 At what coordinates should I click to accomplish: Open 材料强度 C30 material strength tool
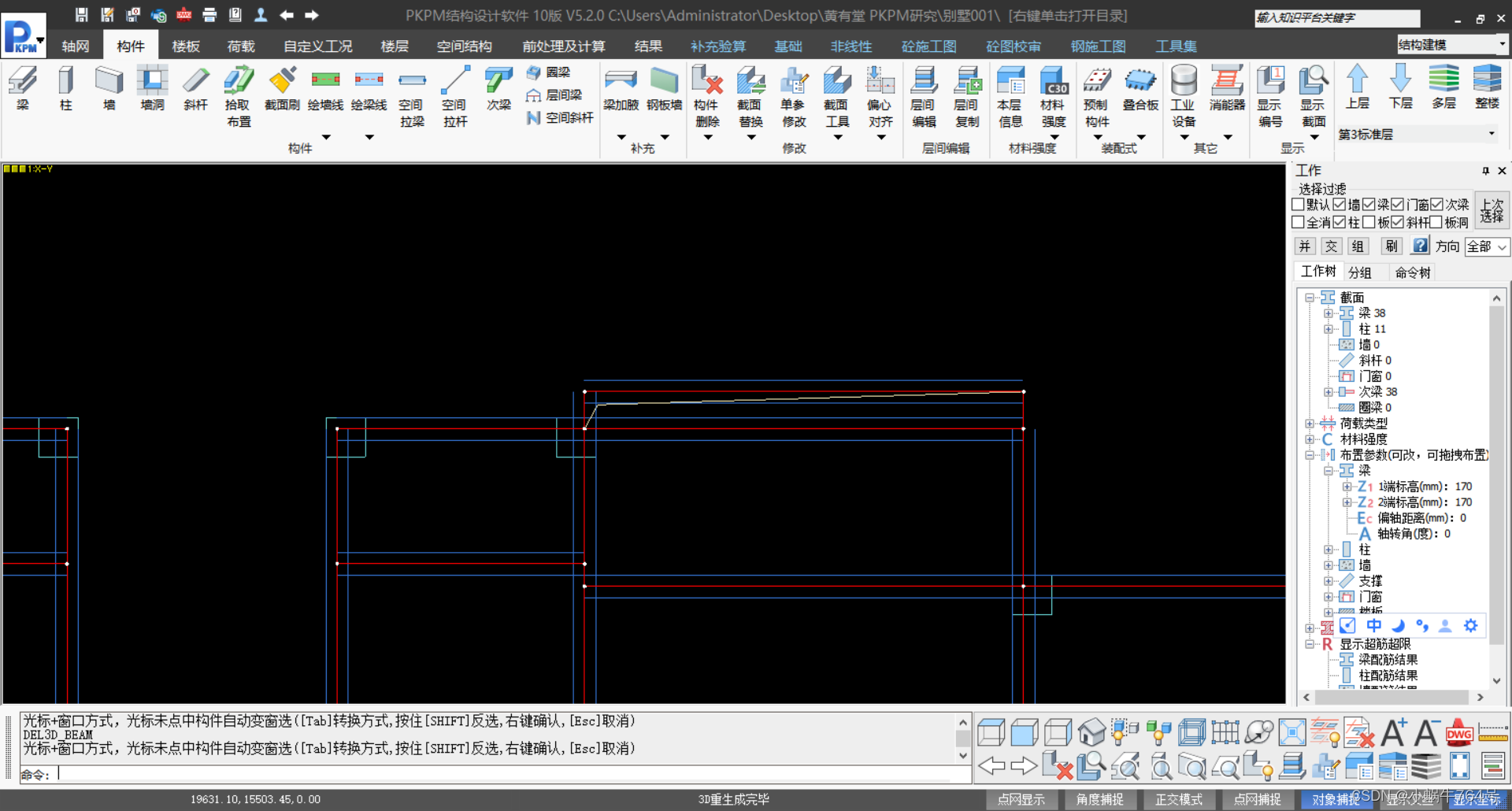[1054, 96]
